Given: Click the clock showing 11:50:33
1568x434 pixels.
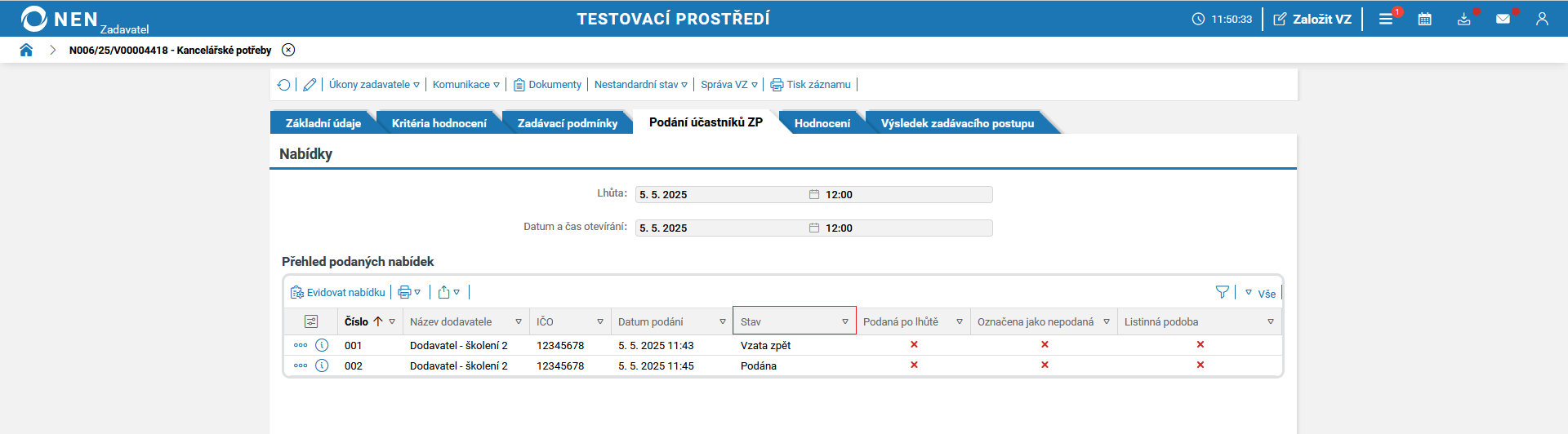Looking at the screenshot, I should click(x=1222, y=19).
